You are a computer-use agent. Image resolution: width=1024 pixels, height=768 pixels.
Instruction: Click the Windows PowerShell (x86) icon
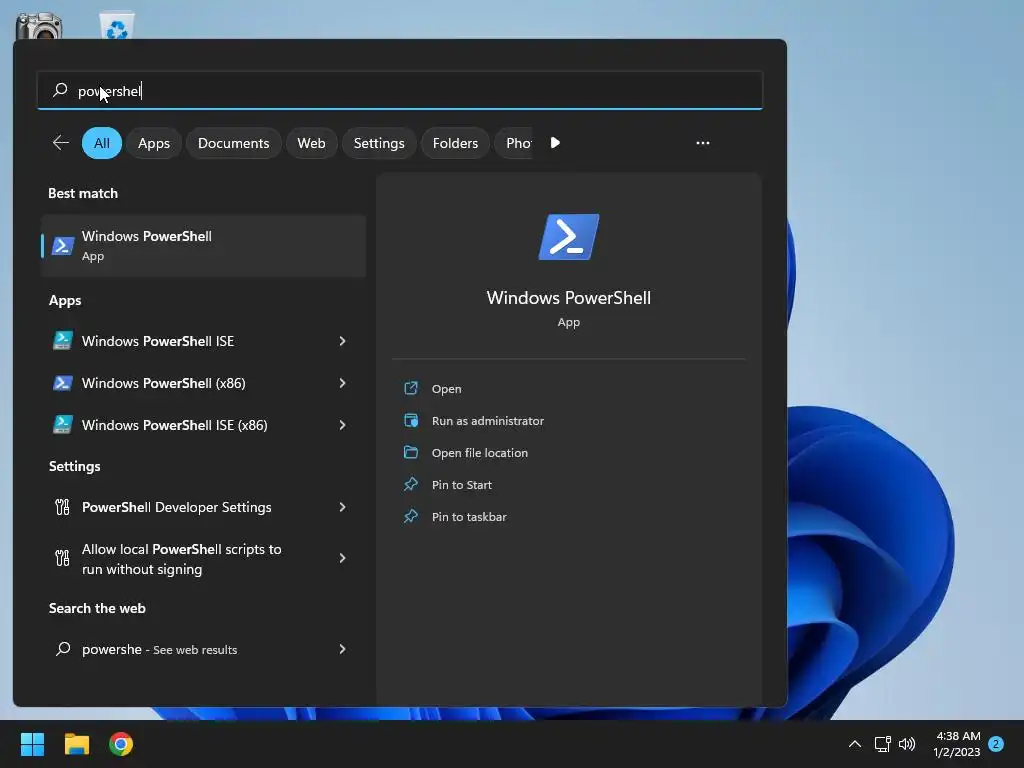click(x=62, y=383)
